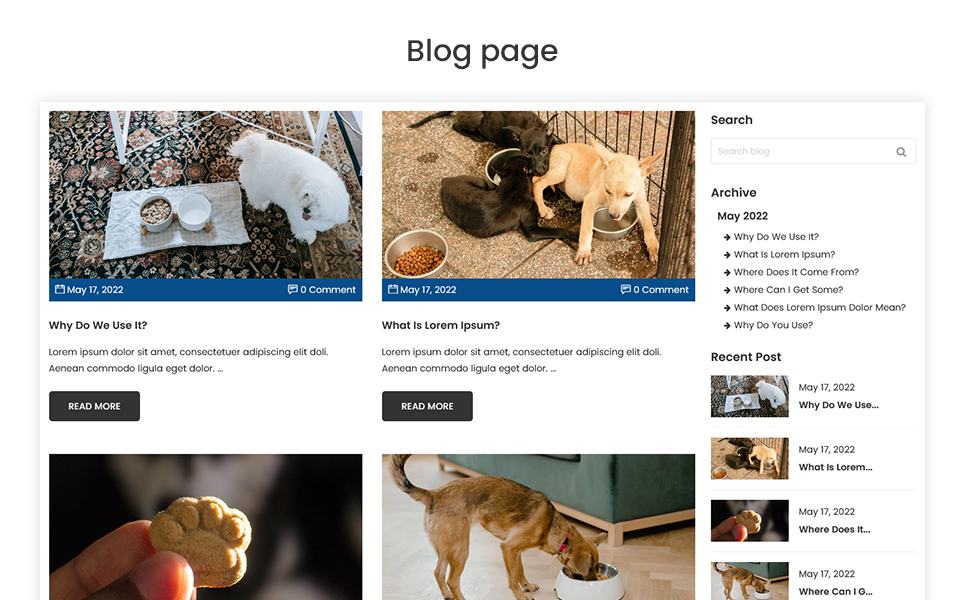Image resolution: width=965 pixels, height=600 pixels.
Task: Open archive link Where Does It Come From?
Action: coord(796,272)
